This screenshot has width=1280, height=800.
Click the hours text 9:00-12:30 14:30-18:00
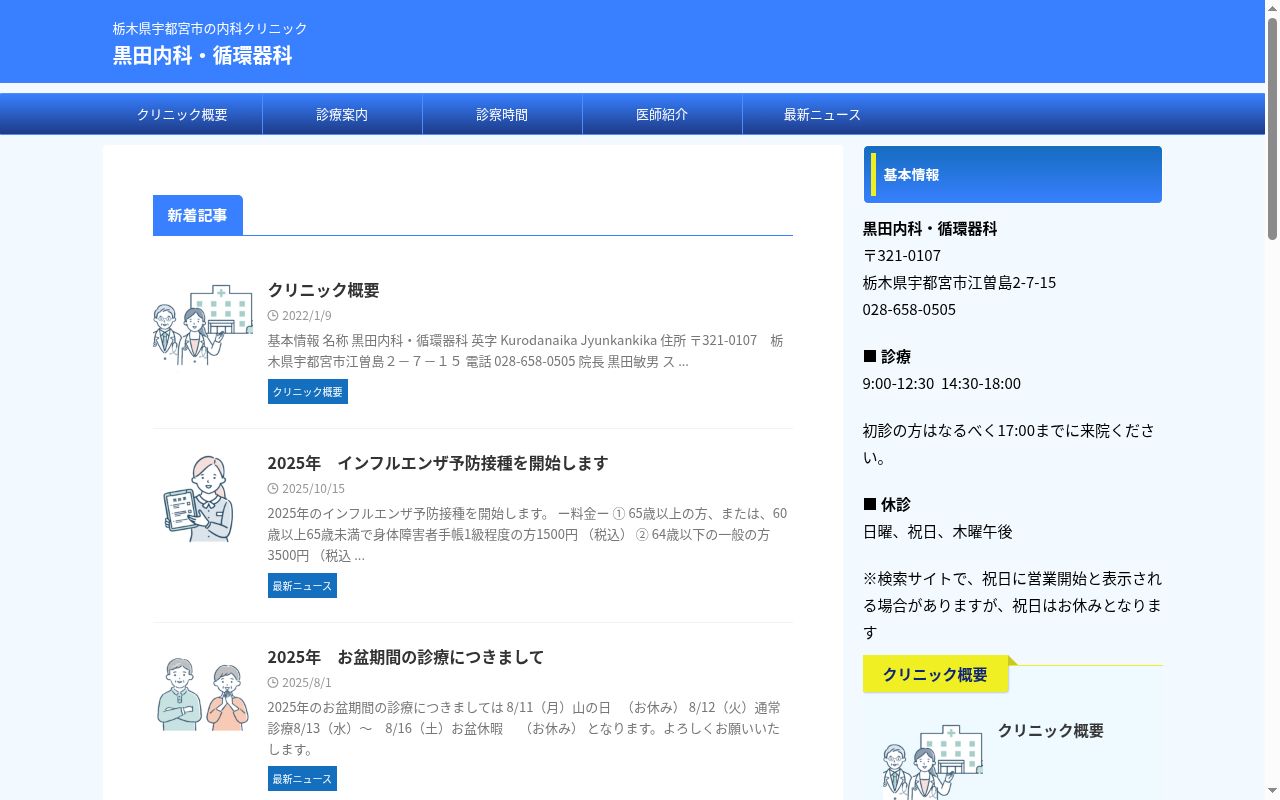point(942,384)
